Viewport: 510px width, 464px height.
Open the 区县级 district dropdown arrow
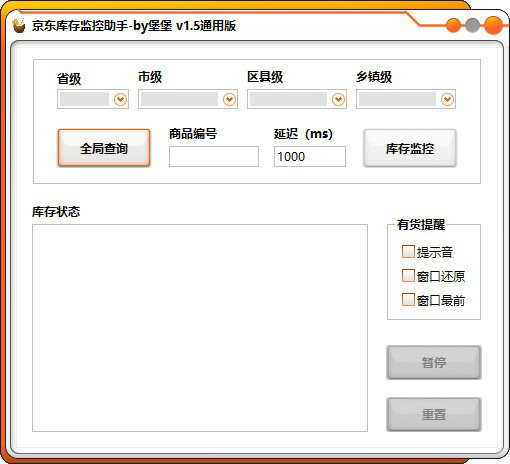tap(338, 99)
